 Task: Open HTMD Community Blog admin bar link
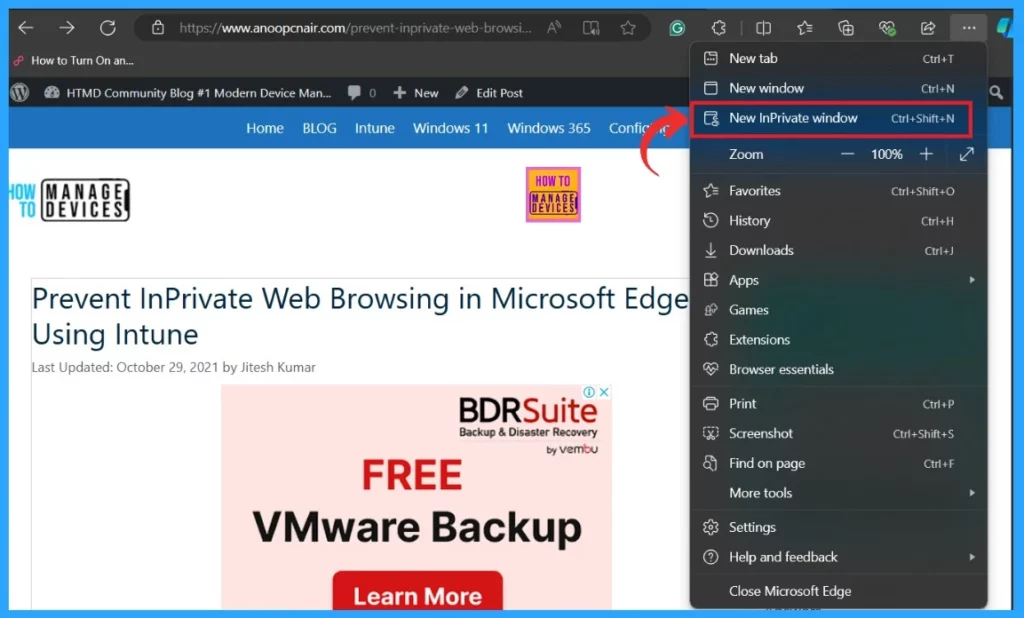[187, 93]
